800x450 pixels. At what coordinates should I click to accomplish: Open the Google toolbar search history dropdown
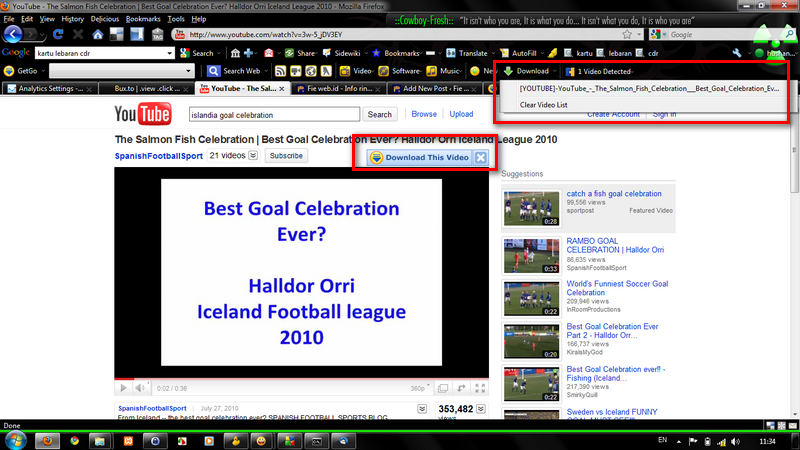pos(169,53)
